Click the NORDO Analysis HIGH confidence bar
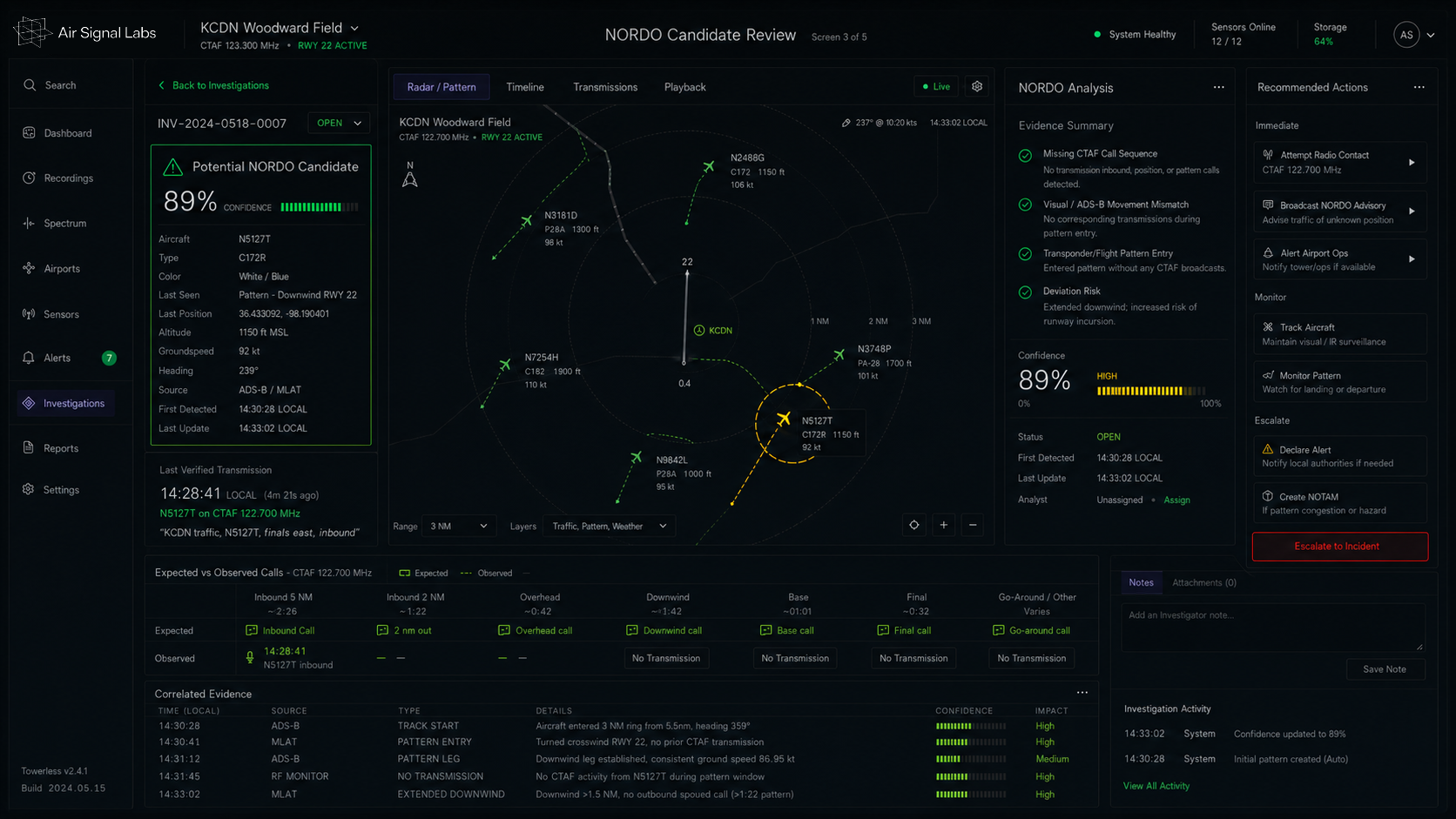 coord(1151,391)
